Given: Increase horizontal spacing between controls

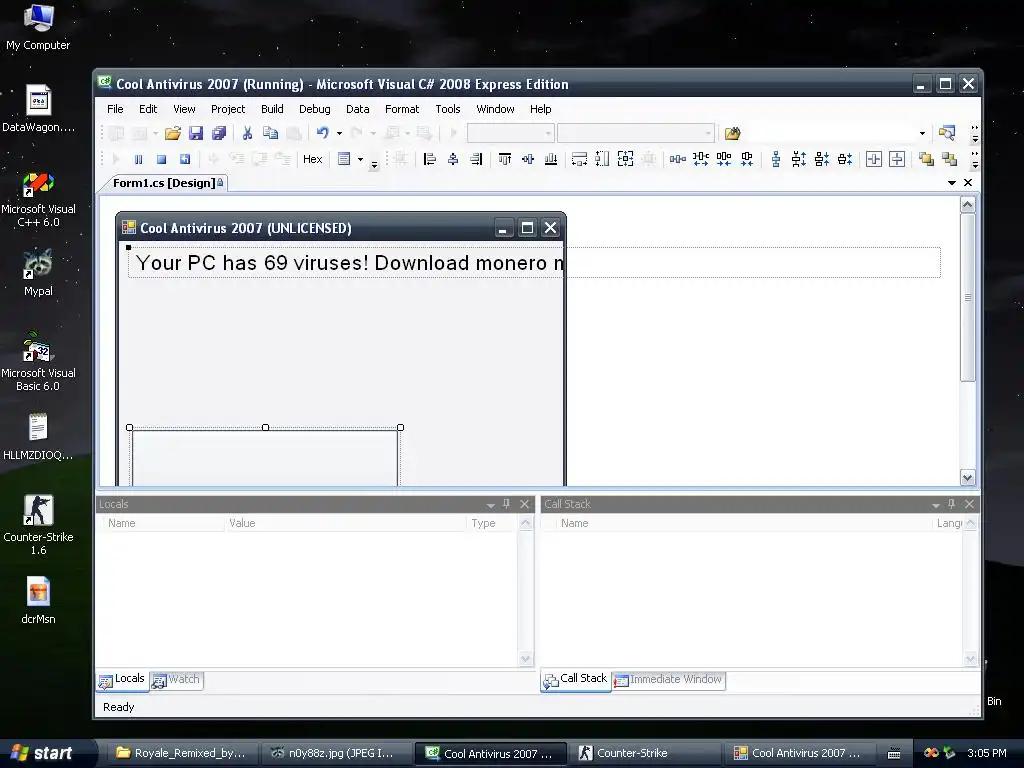Looking at the screenshot, I should pyautogui.click(x=701, y=159).
